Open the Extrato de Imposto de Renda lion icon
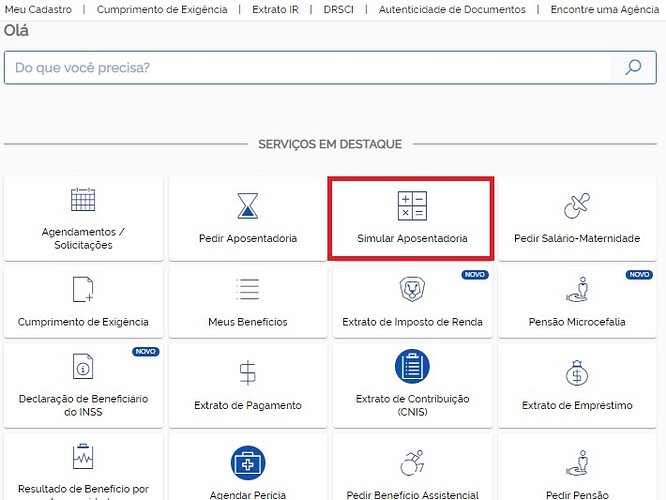Viewport: 666px width, 500px height. (x=412, y=289)
